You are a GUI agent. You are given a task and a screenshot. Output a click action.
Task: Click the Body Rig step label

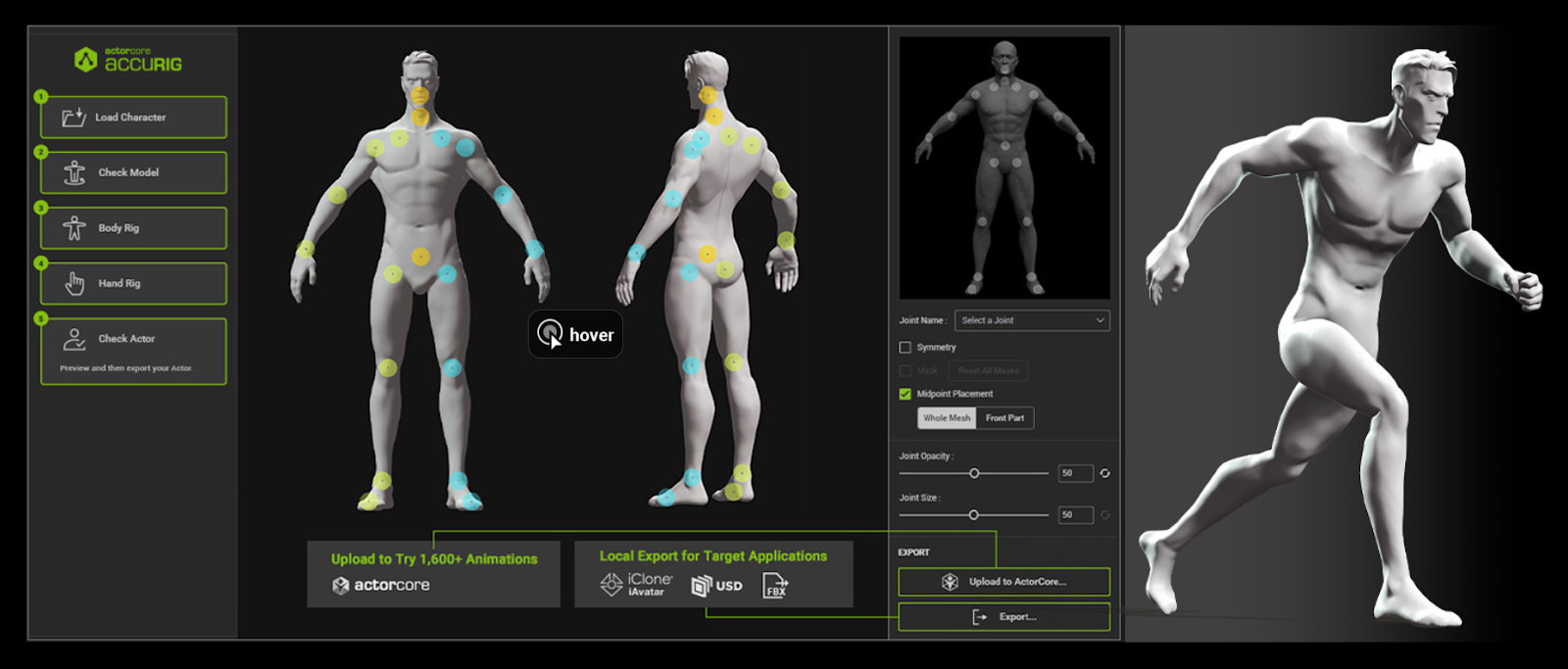pyautogui.click(x=119, y=228)
